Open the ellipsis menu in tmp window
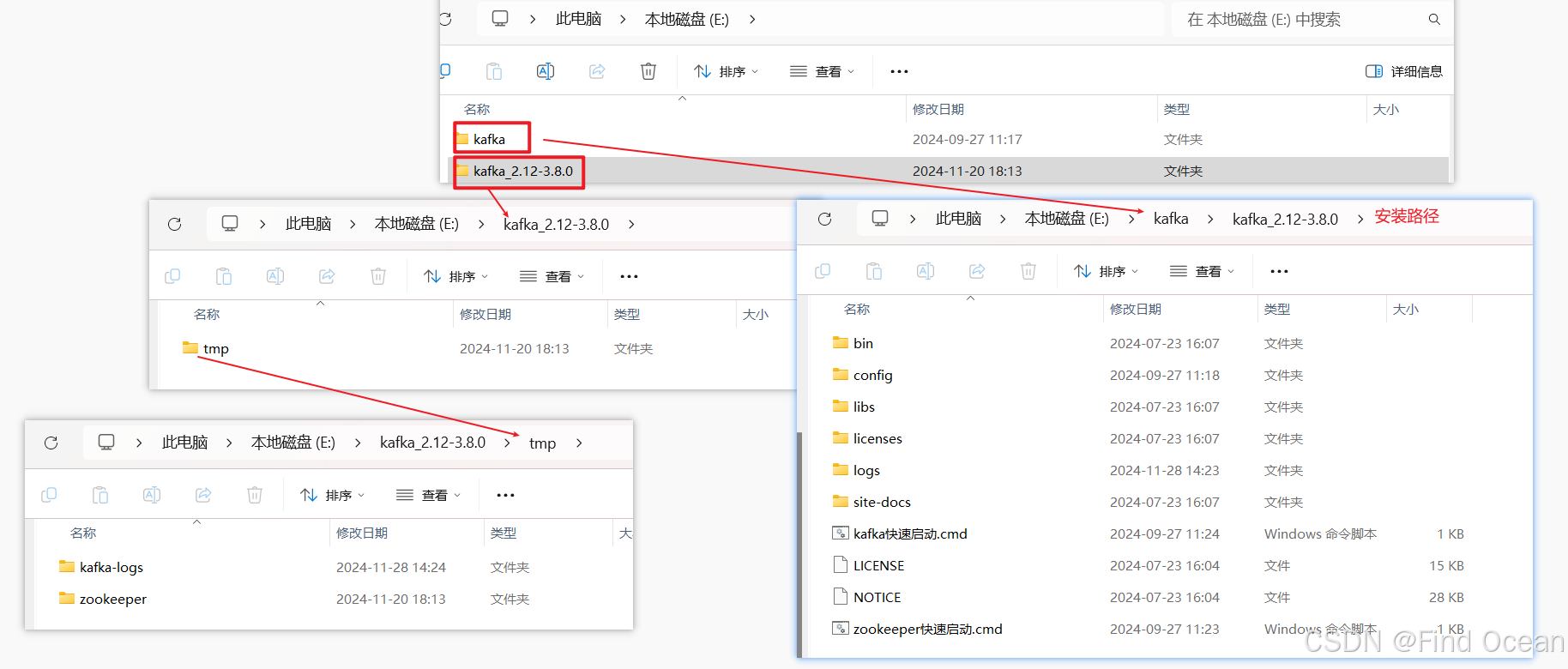The image size is (1568, 669). (505, 495)
